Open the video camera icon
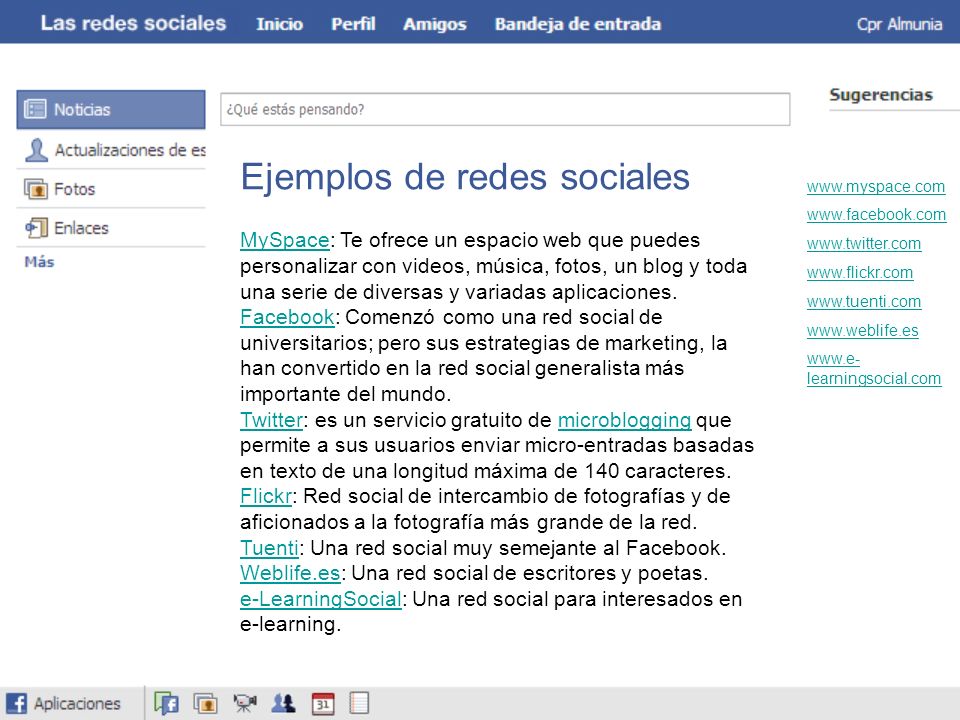Image resolution: width=960 pixels, height=720 pixels. pos(245,703)
